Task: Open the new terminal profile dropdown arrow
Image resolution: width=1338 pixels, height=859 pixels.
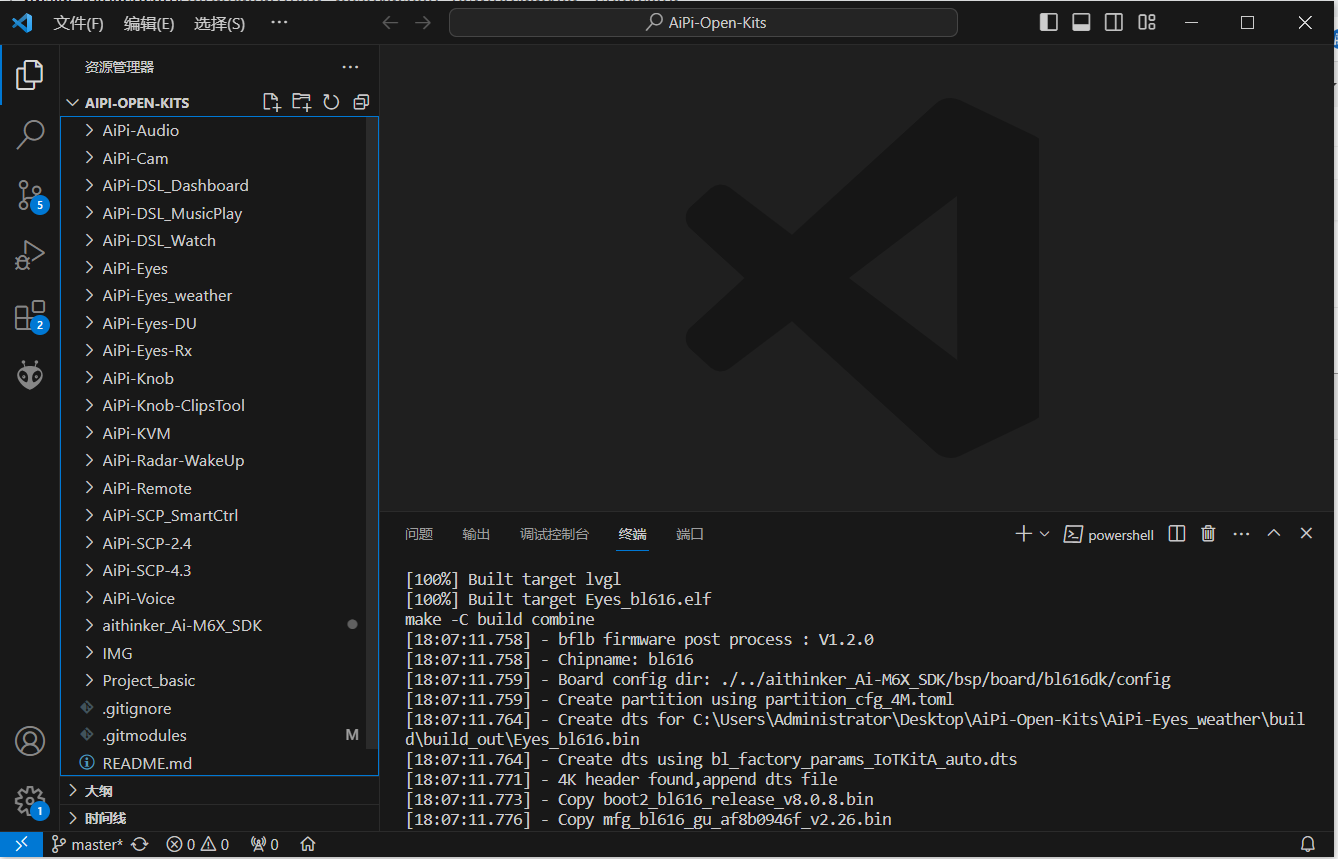Action: [x=1044, y=534]
